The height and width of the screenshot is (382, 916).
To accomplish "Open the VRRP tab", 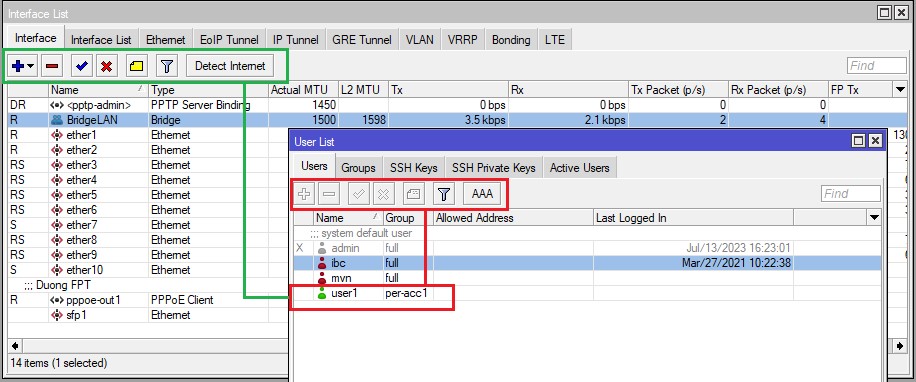I will point(463,40).
